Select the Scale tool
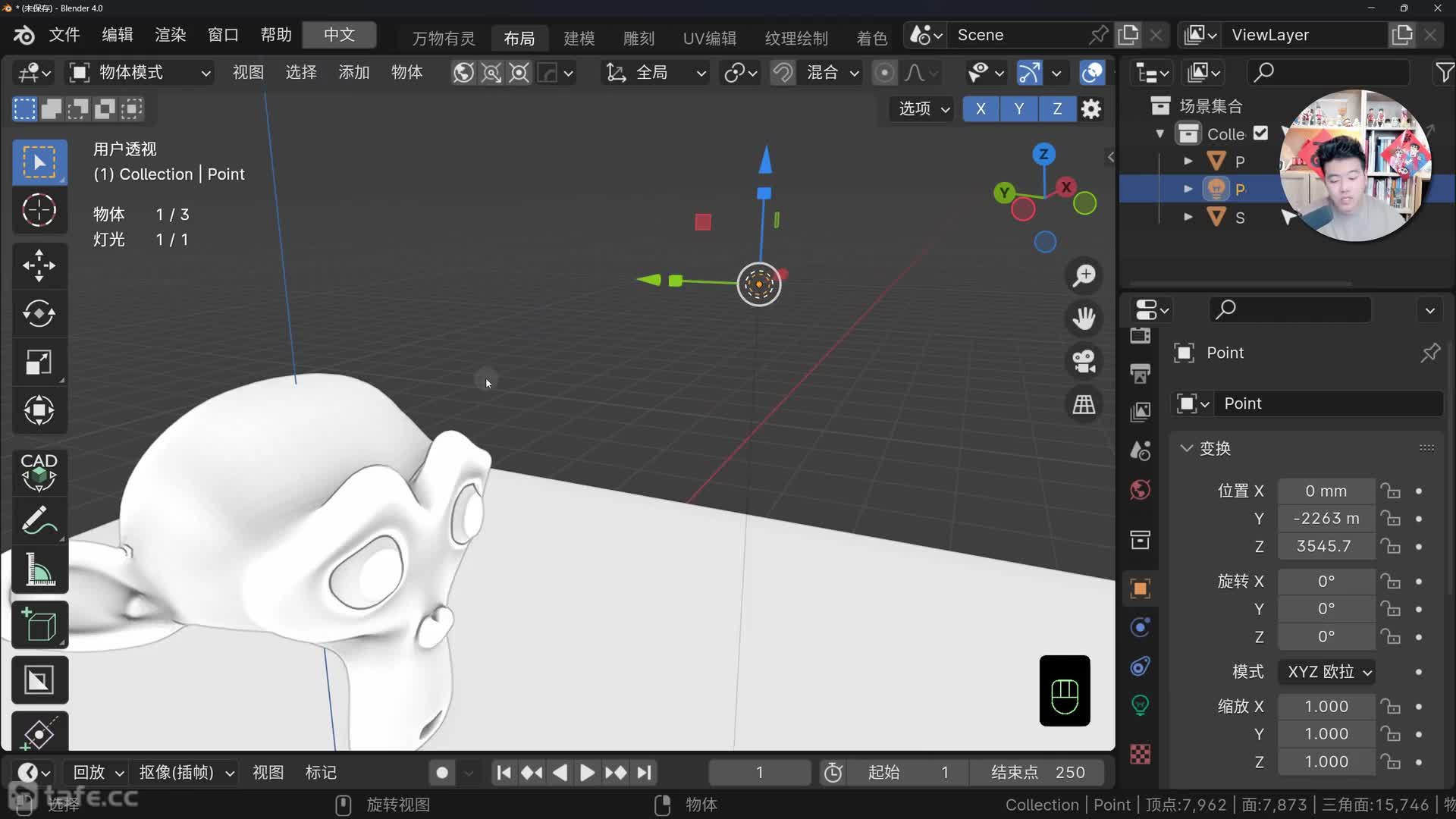The height and width of the screenshot is (819, 1456). (x=39, y=362)
